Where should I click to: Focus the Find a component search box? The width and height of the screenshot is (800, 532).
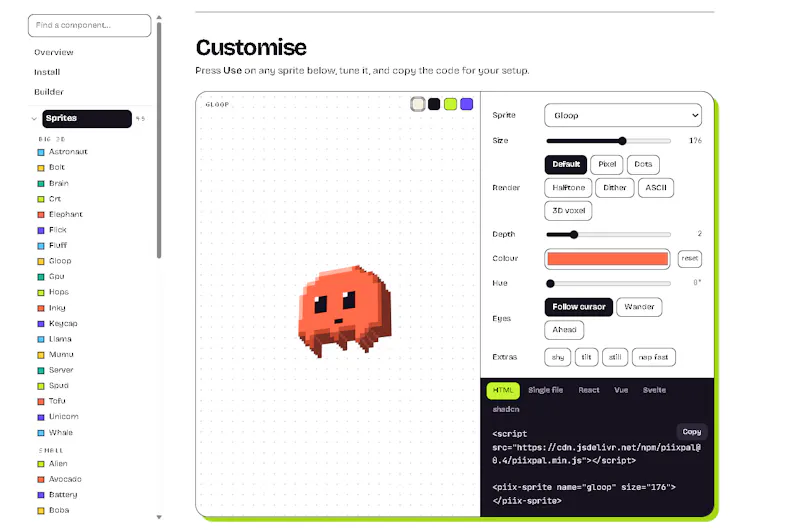tap(90, 26)
